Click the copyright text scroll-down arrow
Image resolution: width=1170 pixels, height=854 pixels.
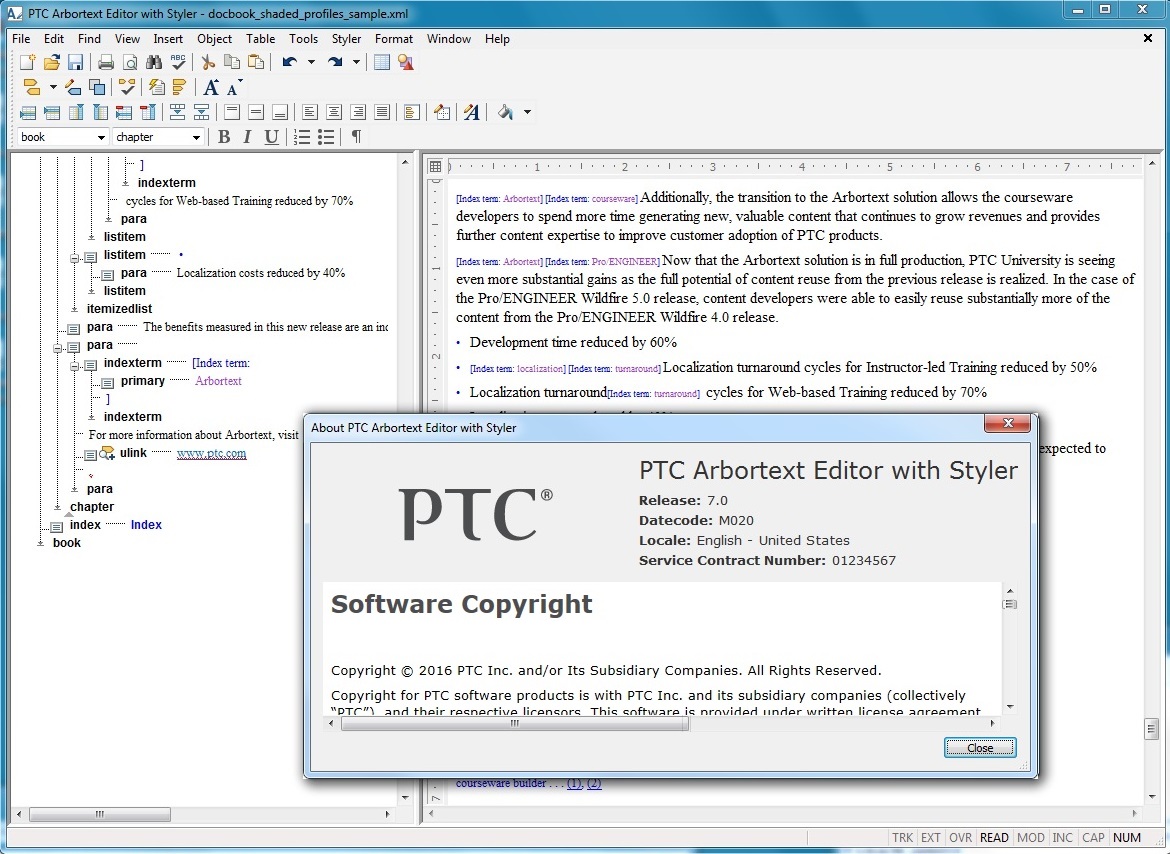(x=1010, y=706)
